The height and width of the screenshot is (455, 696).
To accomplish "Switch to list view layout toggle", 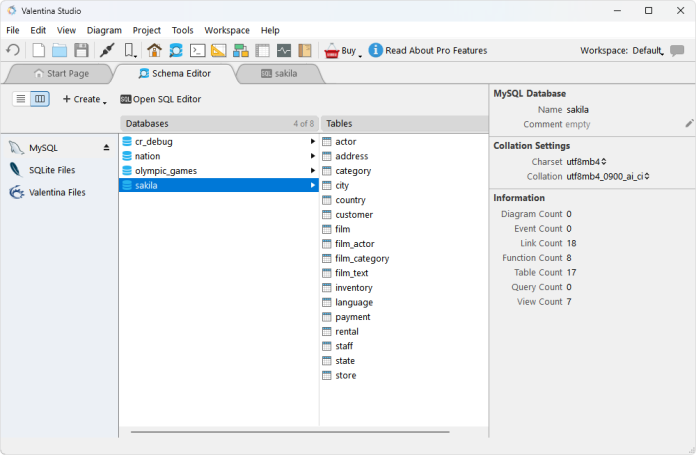I will pyautogui.click(x=21, y=99).
